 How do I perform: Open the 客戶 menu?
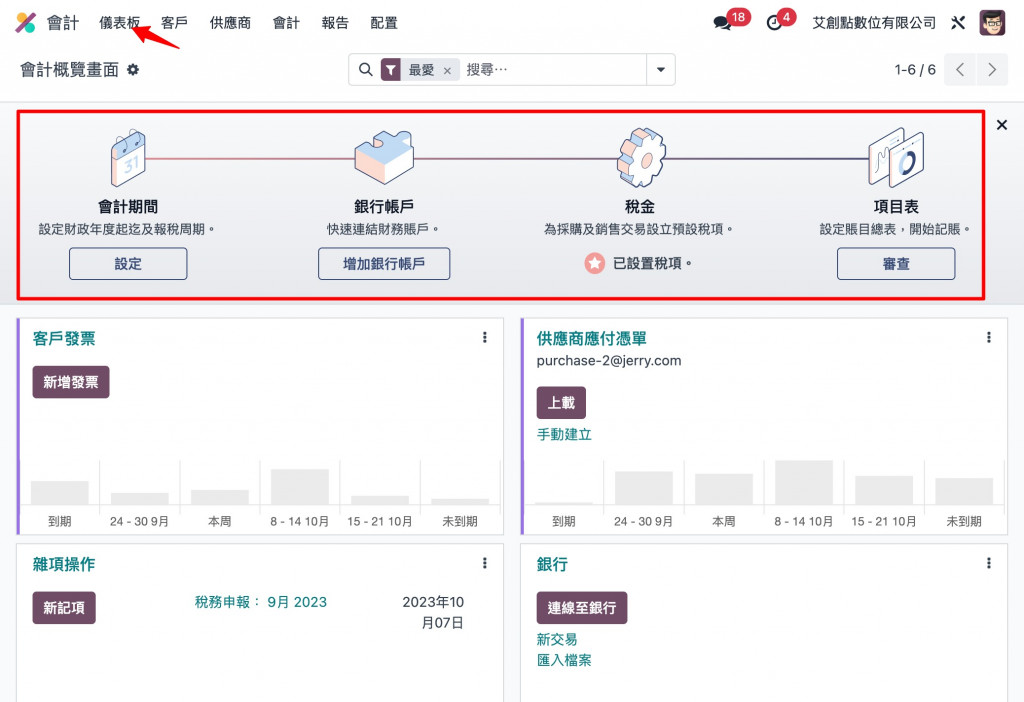pos(174,23)
